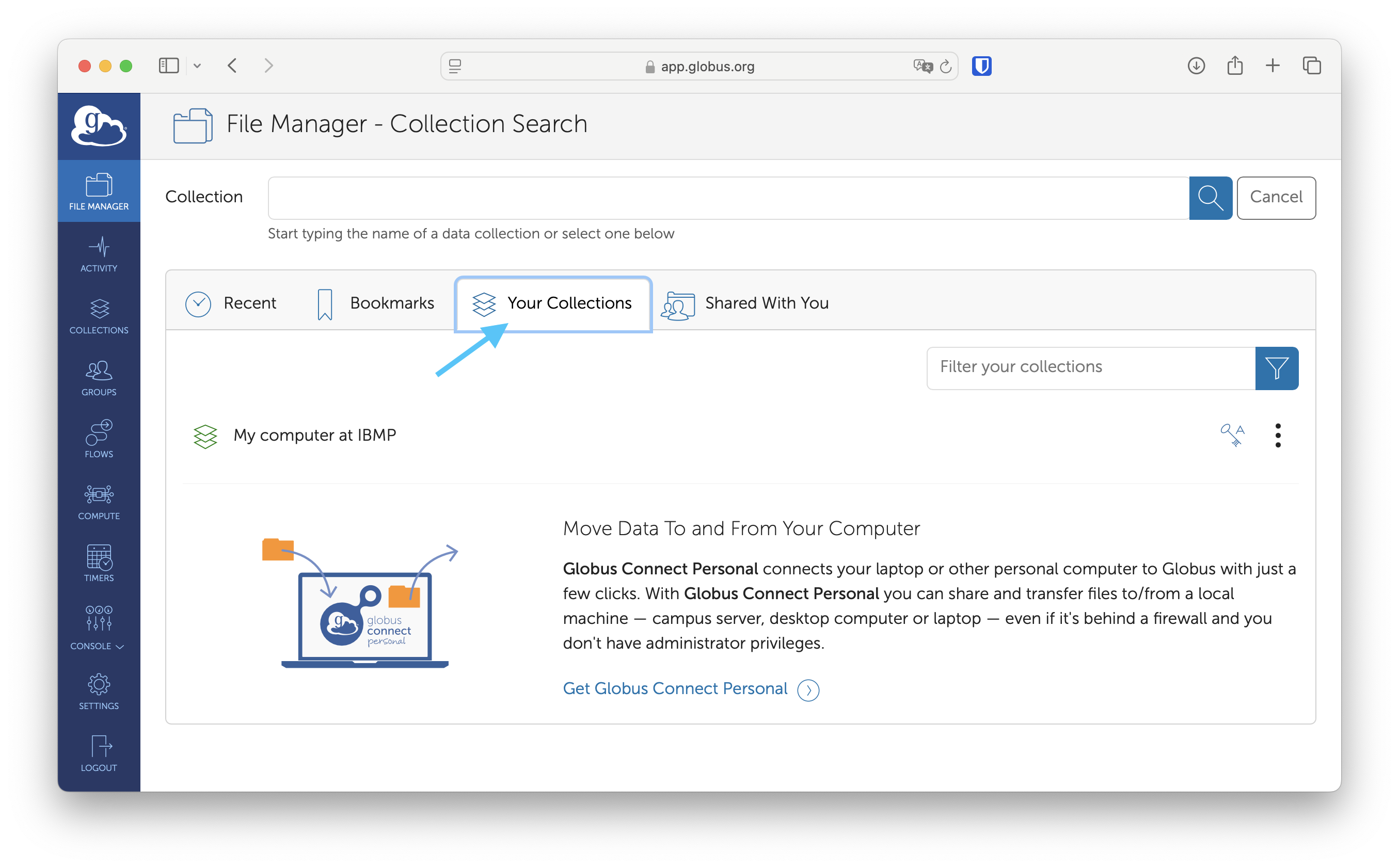
Task: Click the Cancel button
Action: click(1276, 198)
